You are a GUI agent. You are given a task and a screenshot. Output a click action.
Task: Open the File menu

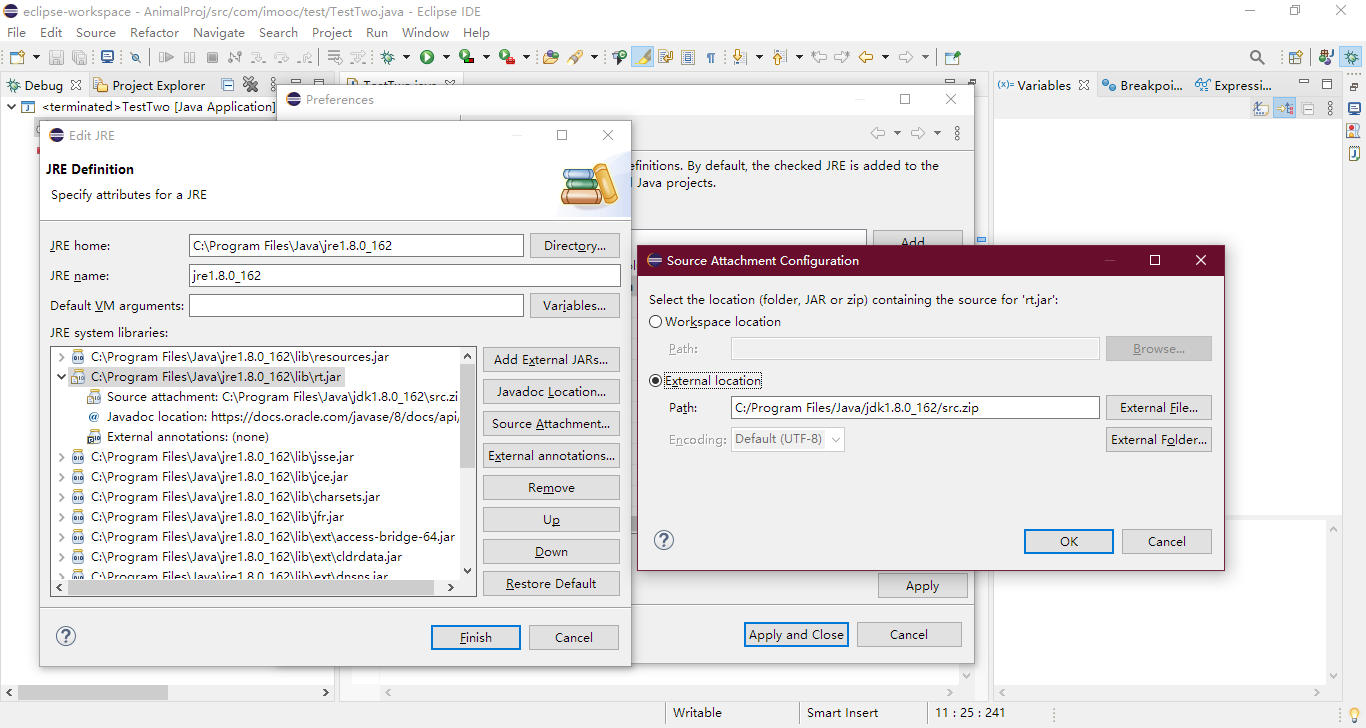click(16, 32)
